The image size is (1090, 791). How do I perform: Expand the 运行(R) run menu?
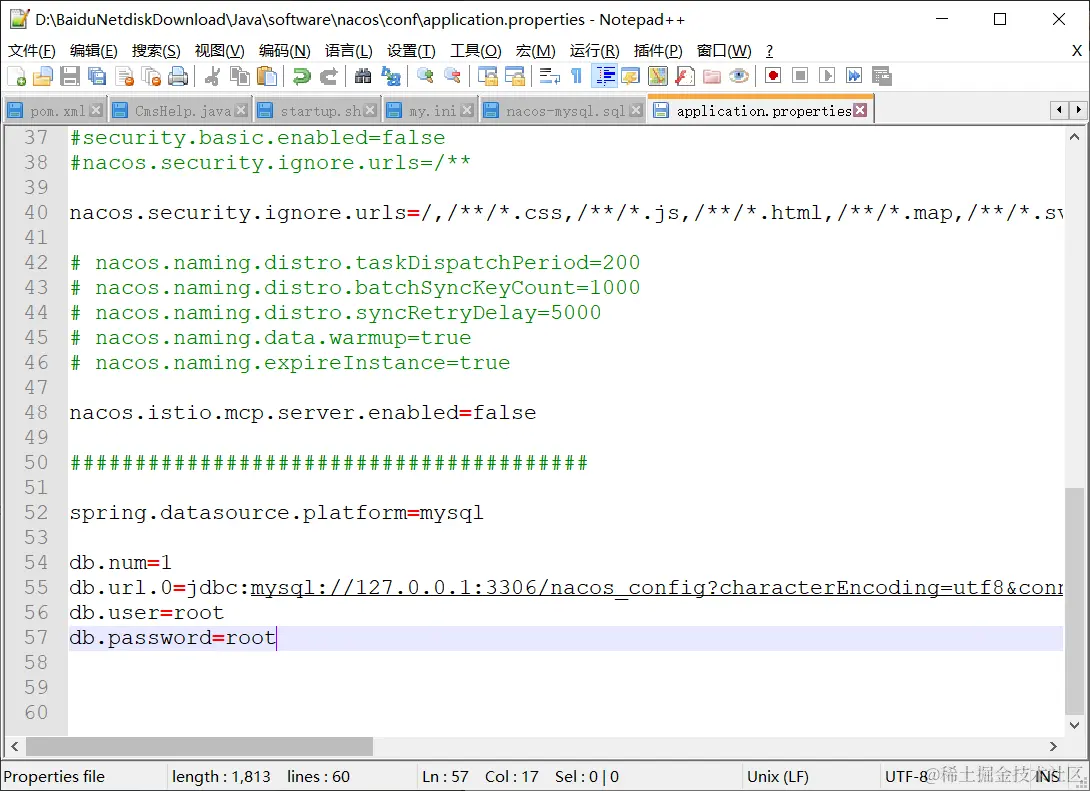pyautogui.click(x=594, y=51)
